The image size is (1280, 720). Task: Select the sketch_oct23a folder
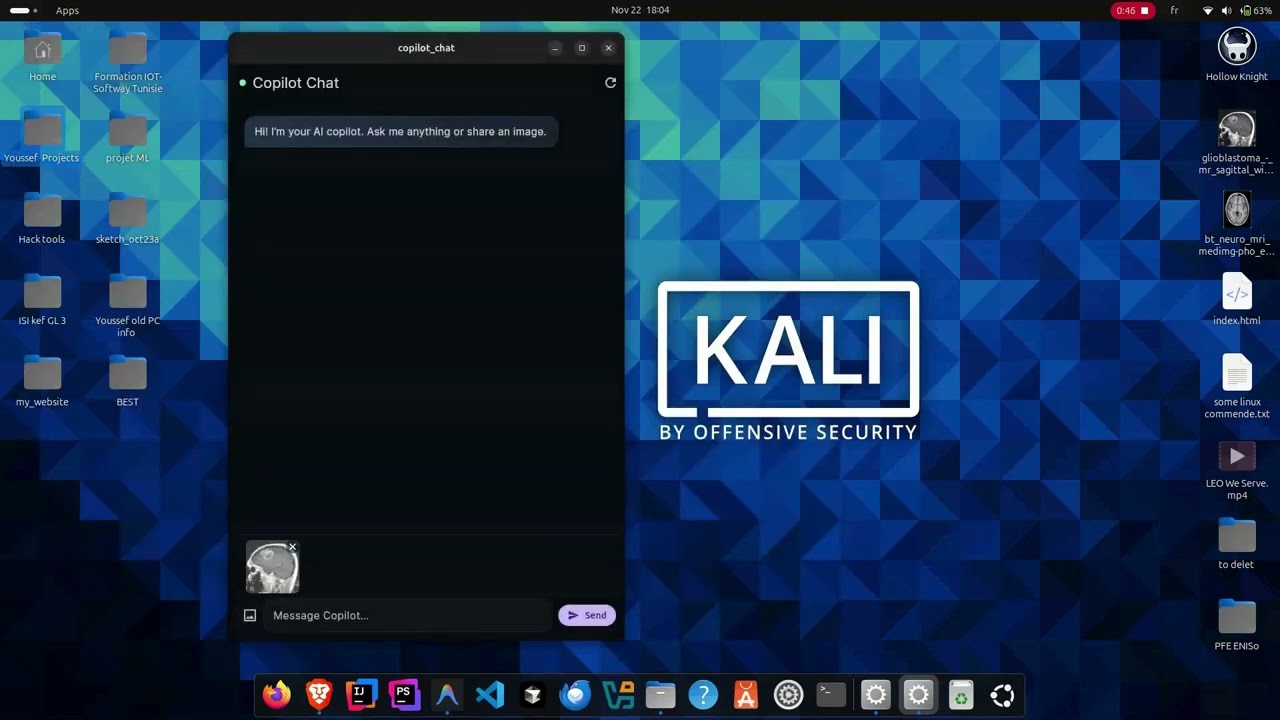tap(128, 220)
